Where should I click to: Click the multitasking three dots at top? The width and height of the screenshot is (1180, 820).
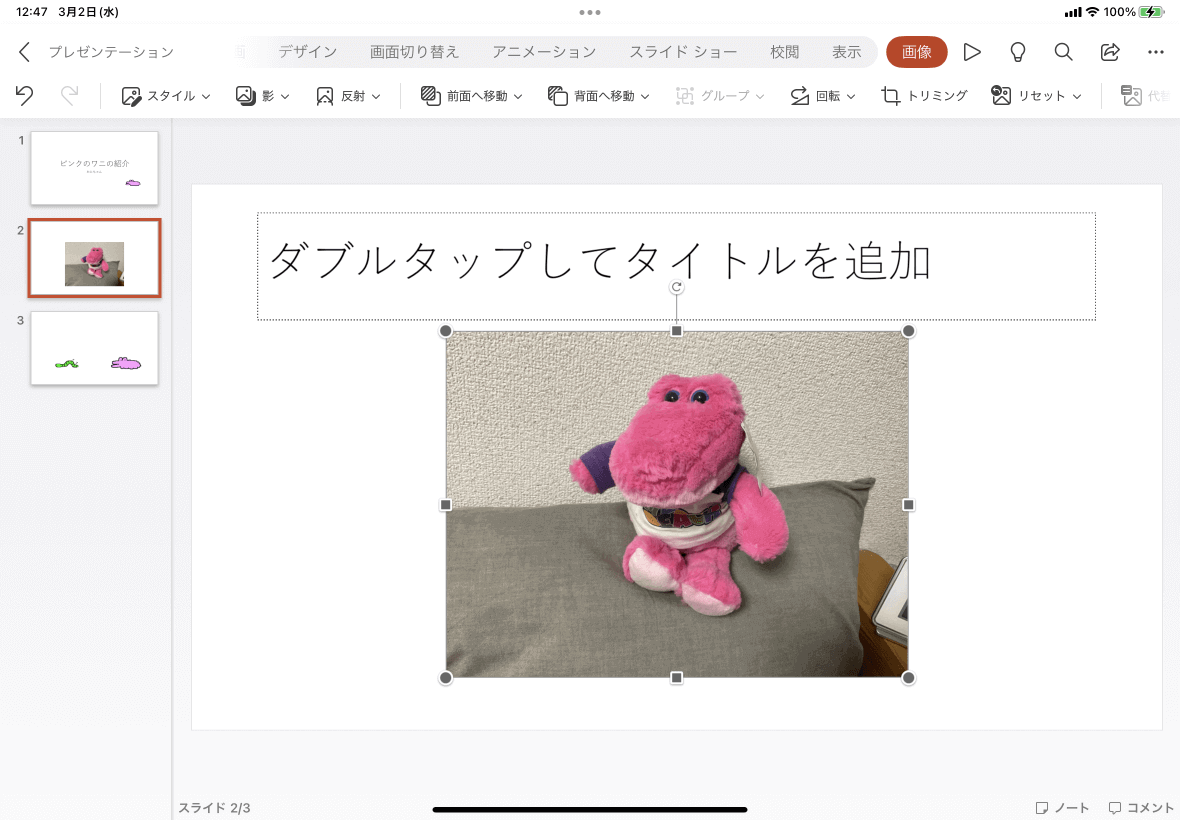pyautogui.click(x=590, y=12)
